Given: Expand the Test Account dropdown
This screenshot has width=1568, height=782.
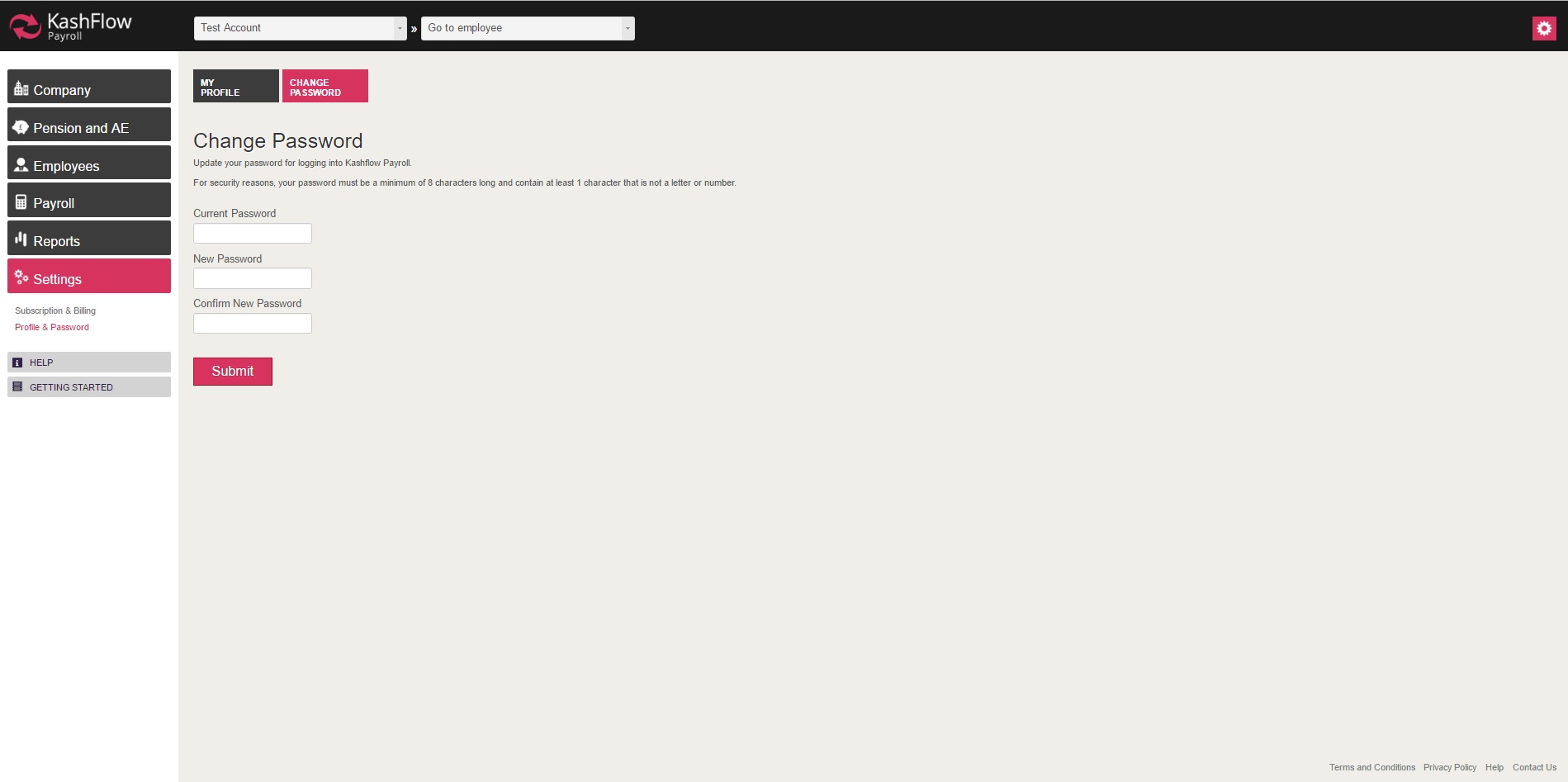Looking at the screenshot, I should tap(301, 28).
